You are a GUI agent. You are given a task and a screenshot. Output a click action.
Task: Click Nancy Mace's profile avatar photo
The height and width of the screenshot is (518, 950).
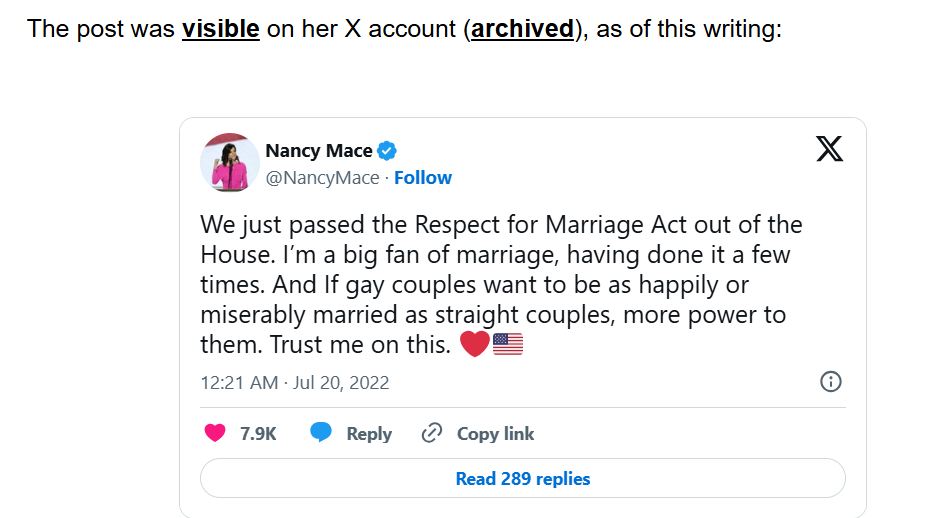[x=230, y=162]
